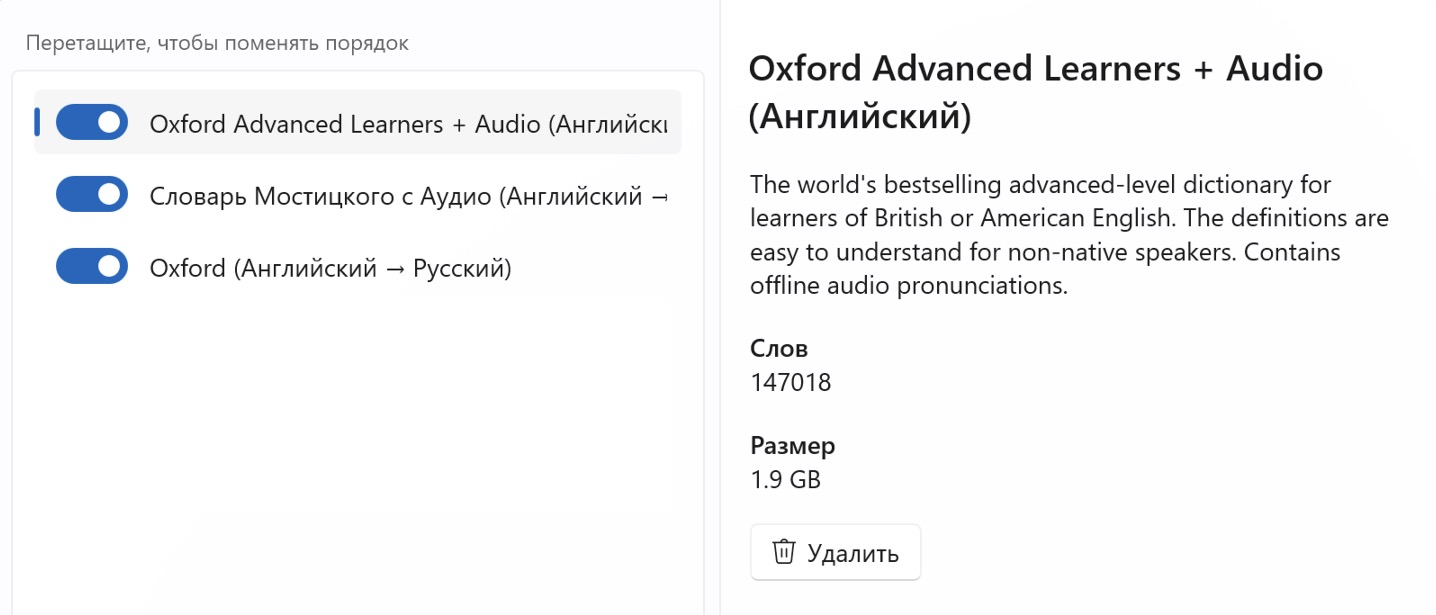Image resolution: width=1436 pixels, height=615 pixels.
Task: Click the truncated arrow after Словарь Мостицкого name
Action: point(659,197)
